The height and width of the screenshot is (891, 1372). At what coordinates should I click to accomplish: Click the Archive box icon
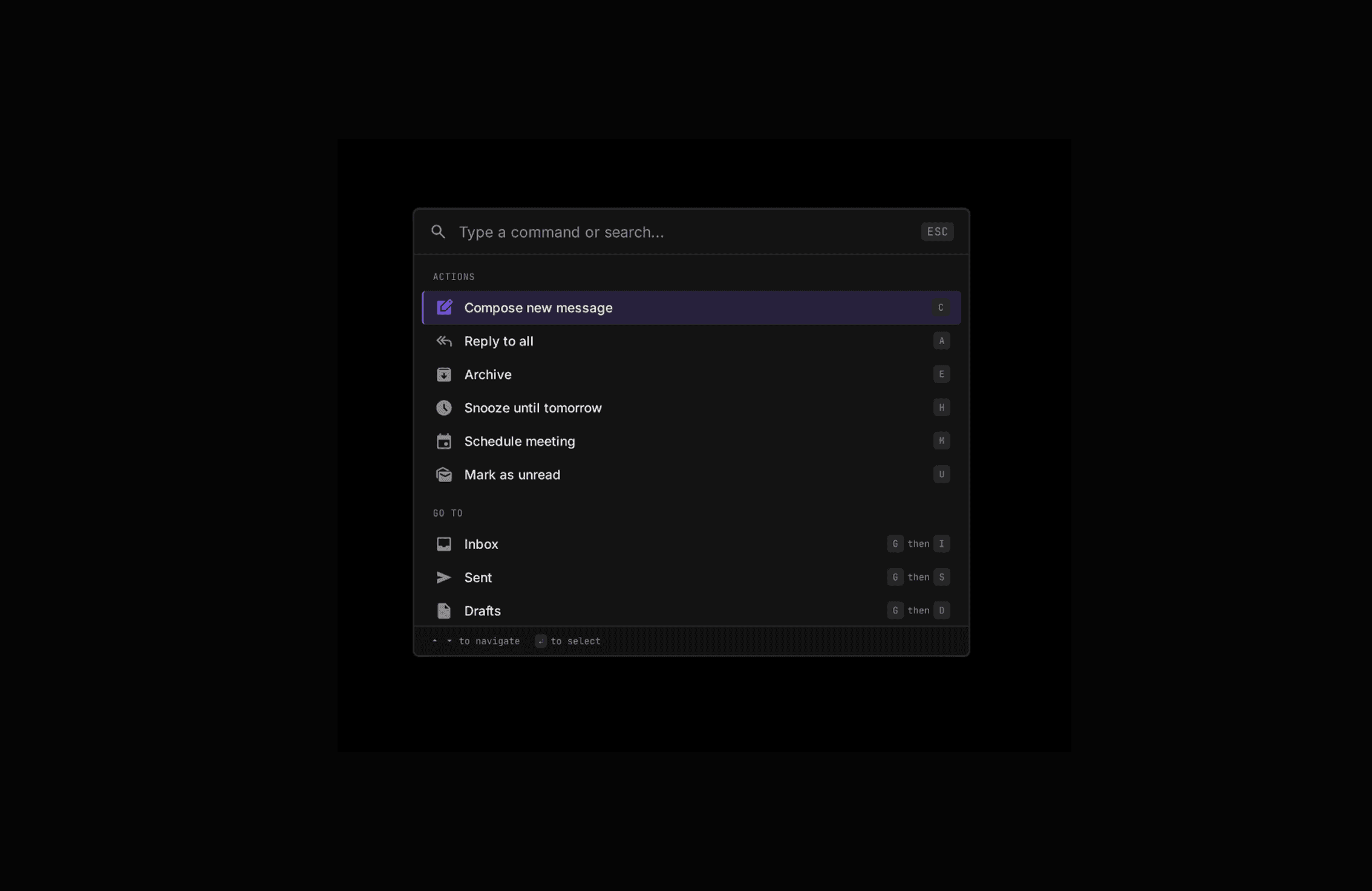445,374
